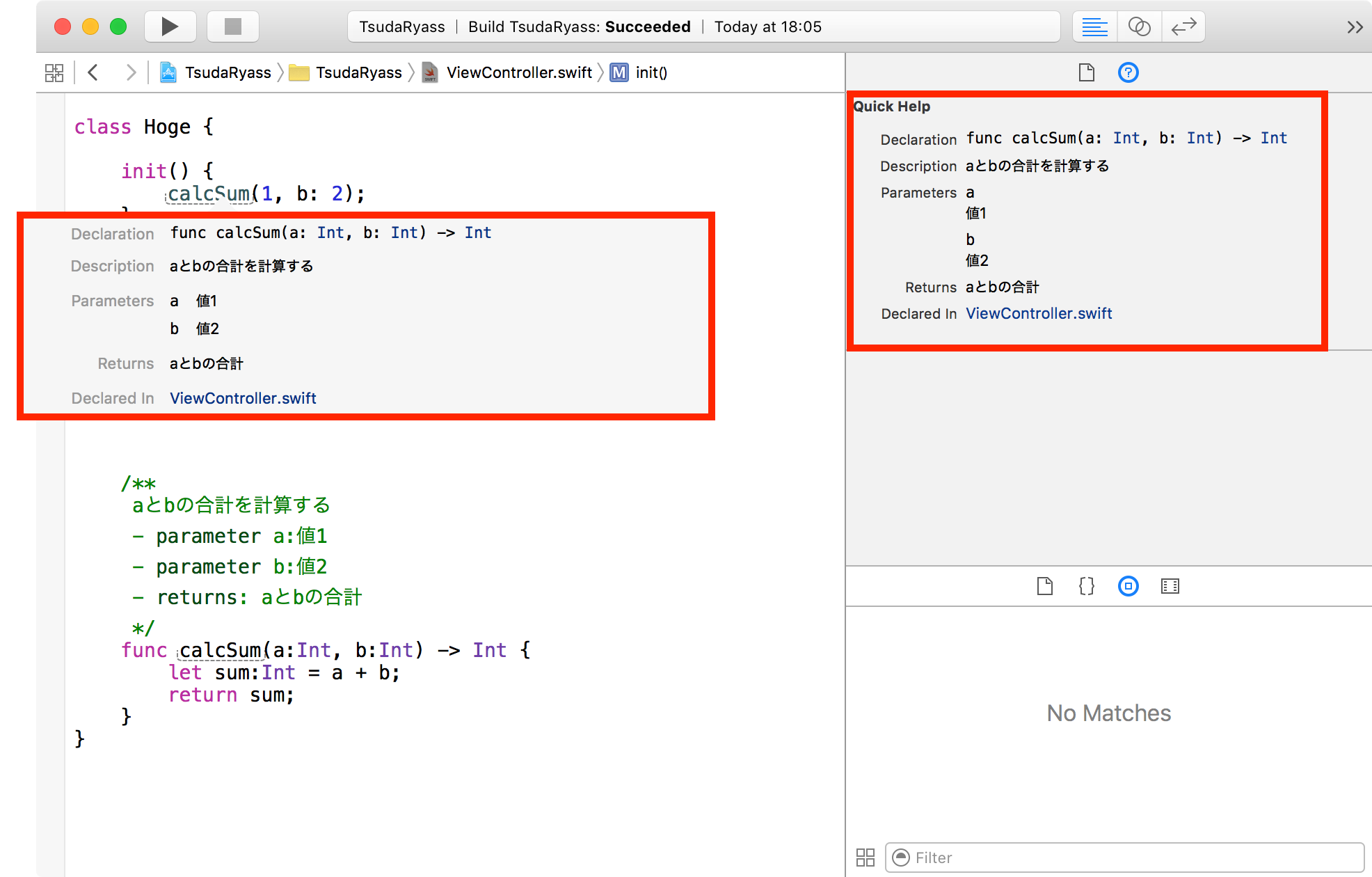Click the Stop button in the toolbar
Screen dimensions: 1372x877
232,26
